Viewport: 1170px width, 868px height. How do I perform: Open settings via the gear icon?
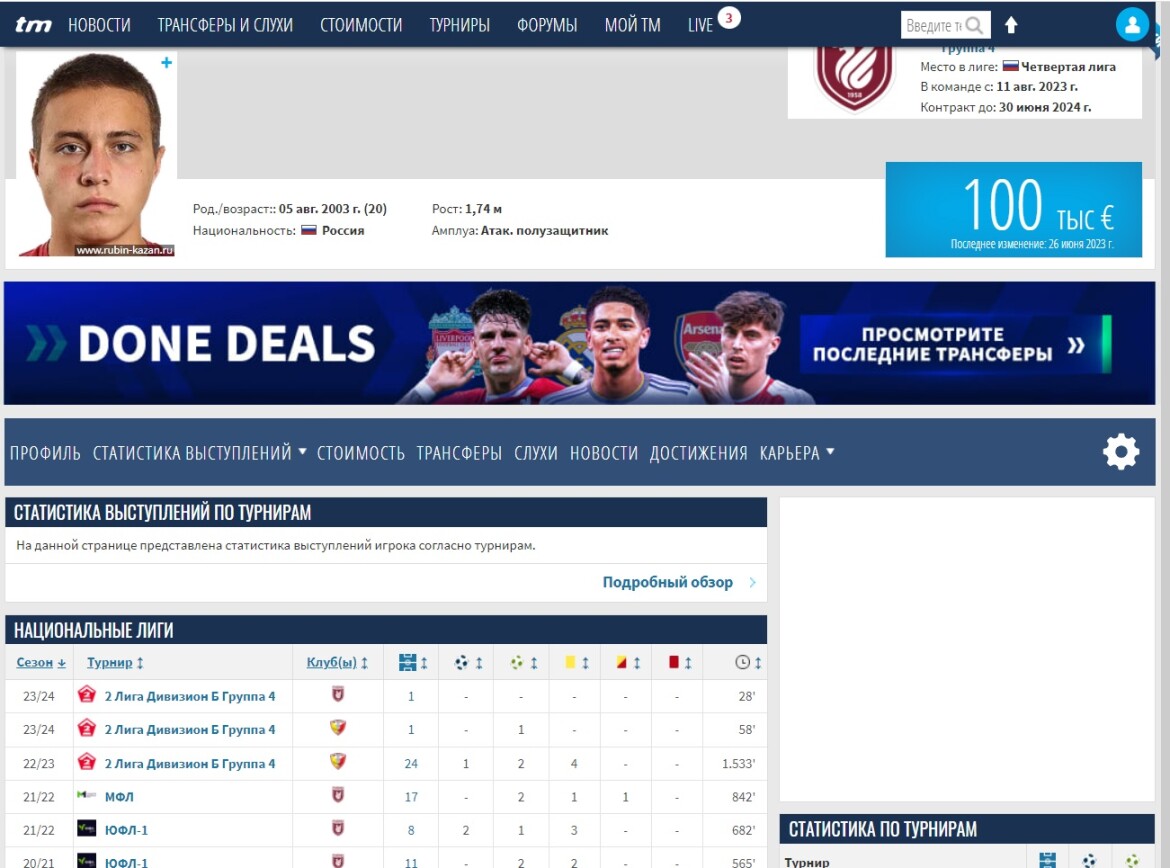tap(1120, 453)
